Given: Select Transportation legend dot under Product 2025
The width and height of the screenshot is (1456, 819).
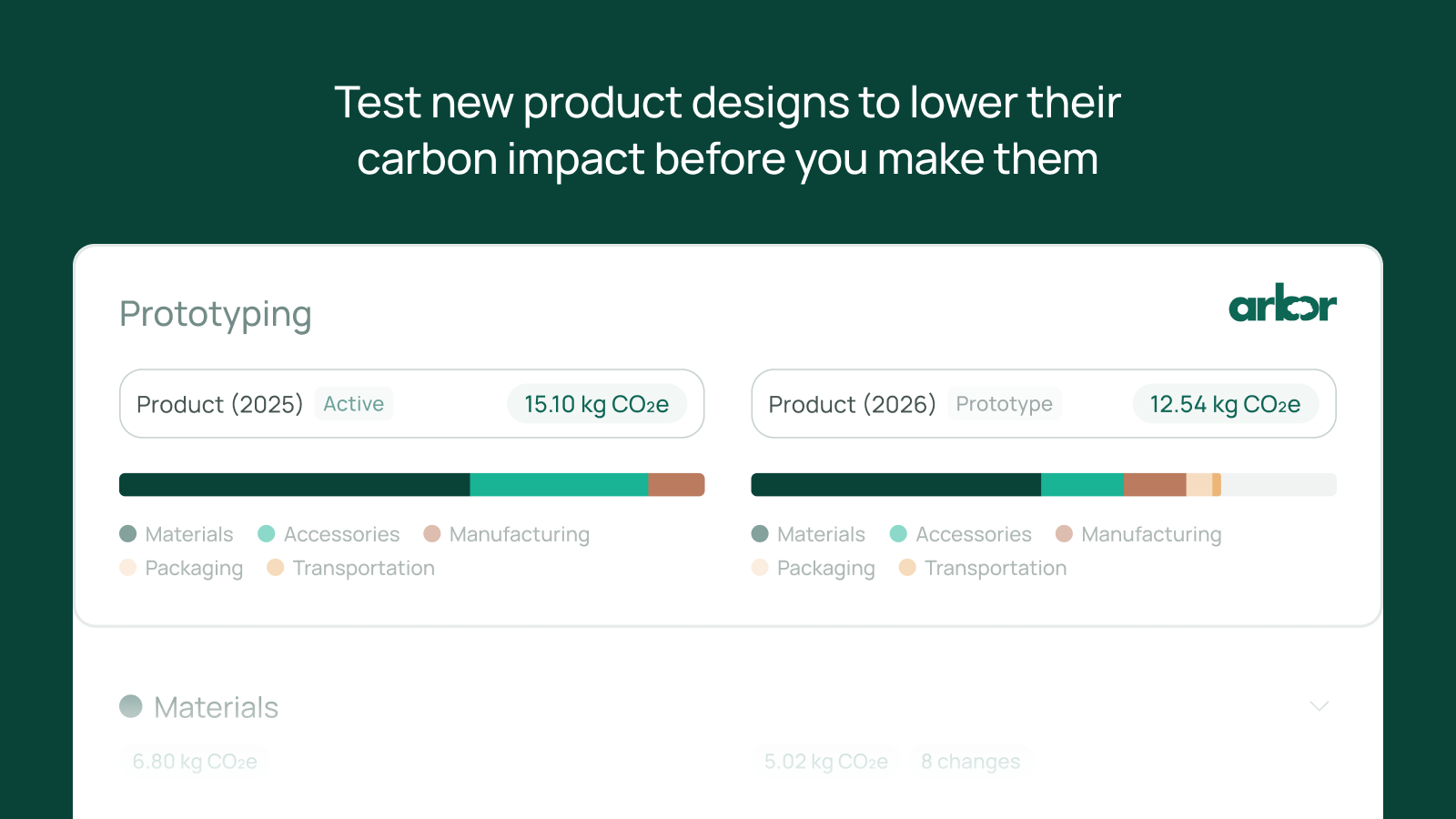Looking at the screenshot, I should click(x=275, y=567).
